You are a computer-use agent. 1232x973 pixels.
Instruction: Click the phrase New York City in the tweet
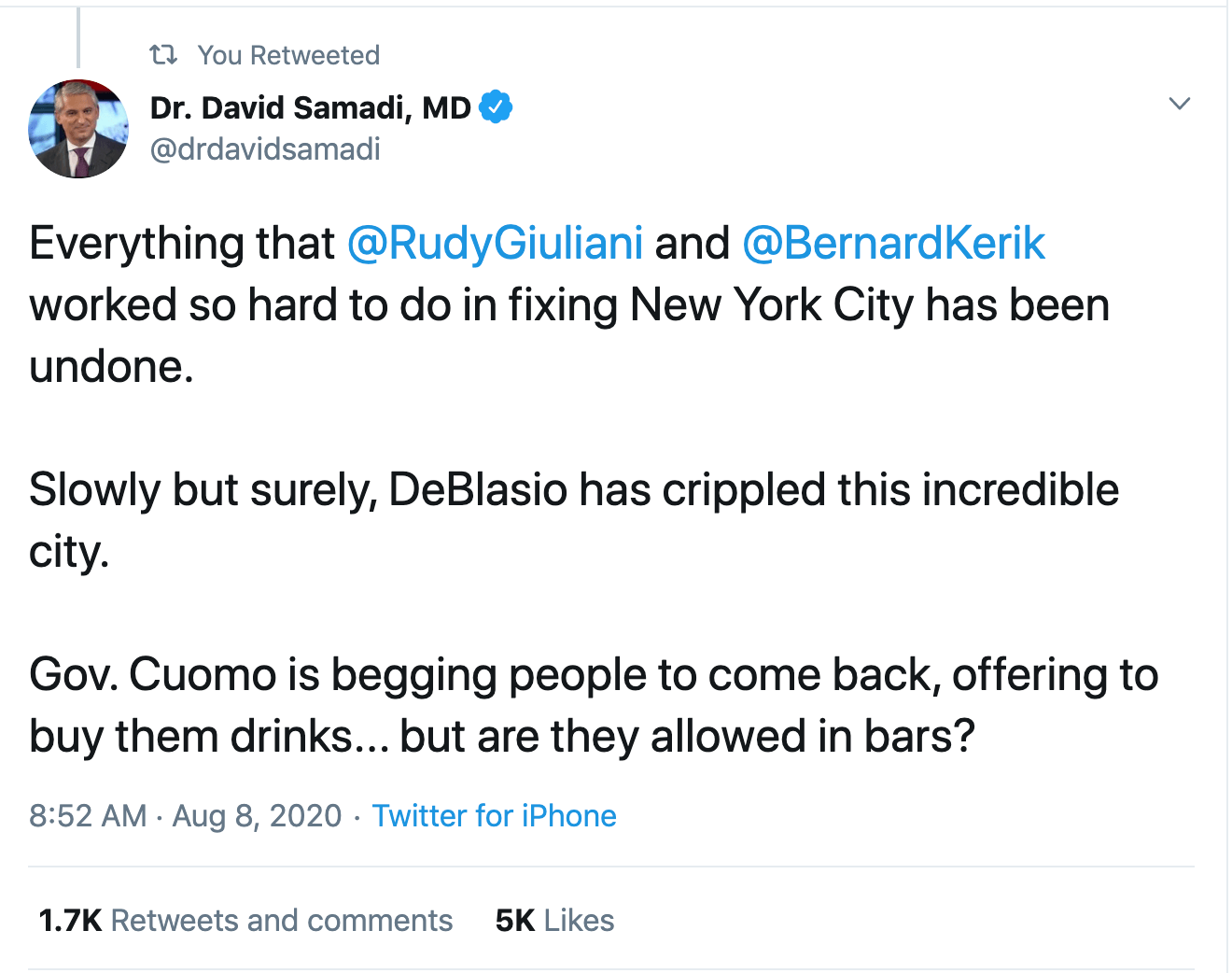[772, 305]
